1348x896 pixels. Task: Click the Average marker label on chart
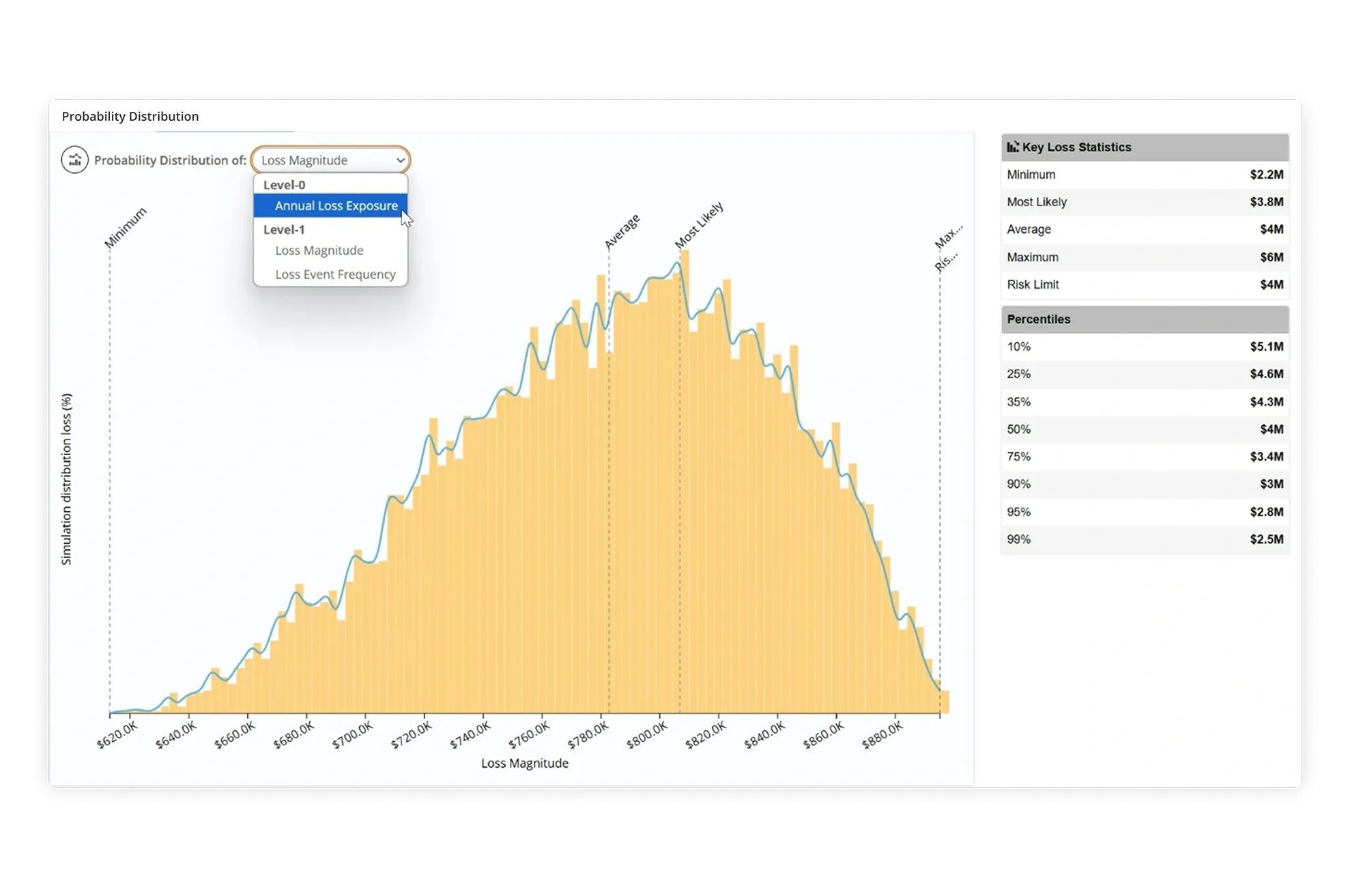[622, 232]
